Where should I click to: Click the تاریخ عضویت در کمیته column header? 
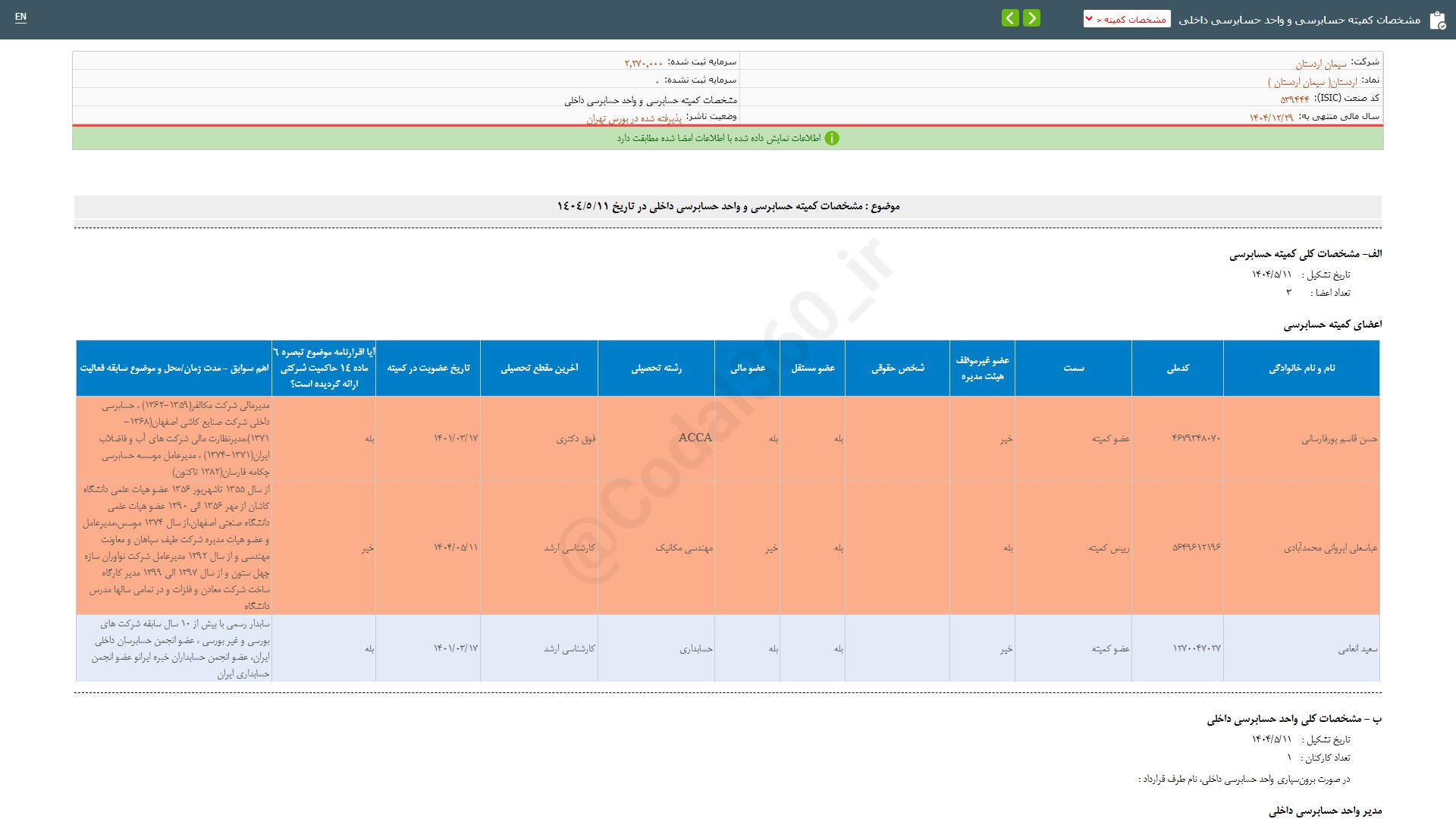pyautogui.click(x=428, y=368)
